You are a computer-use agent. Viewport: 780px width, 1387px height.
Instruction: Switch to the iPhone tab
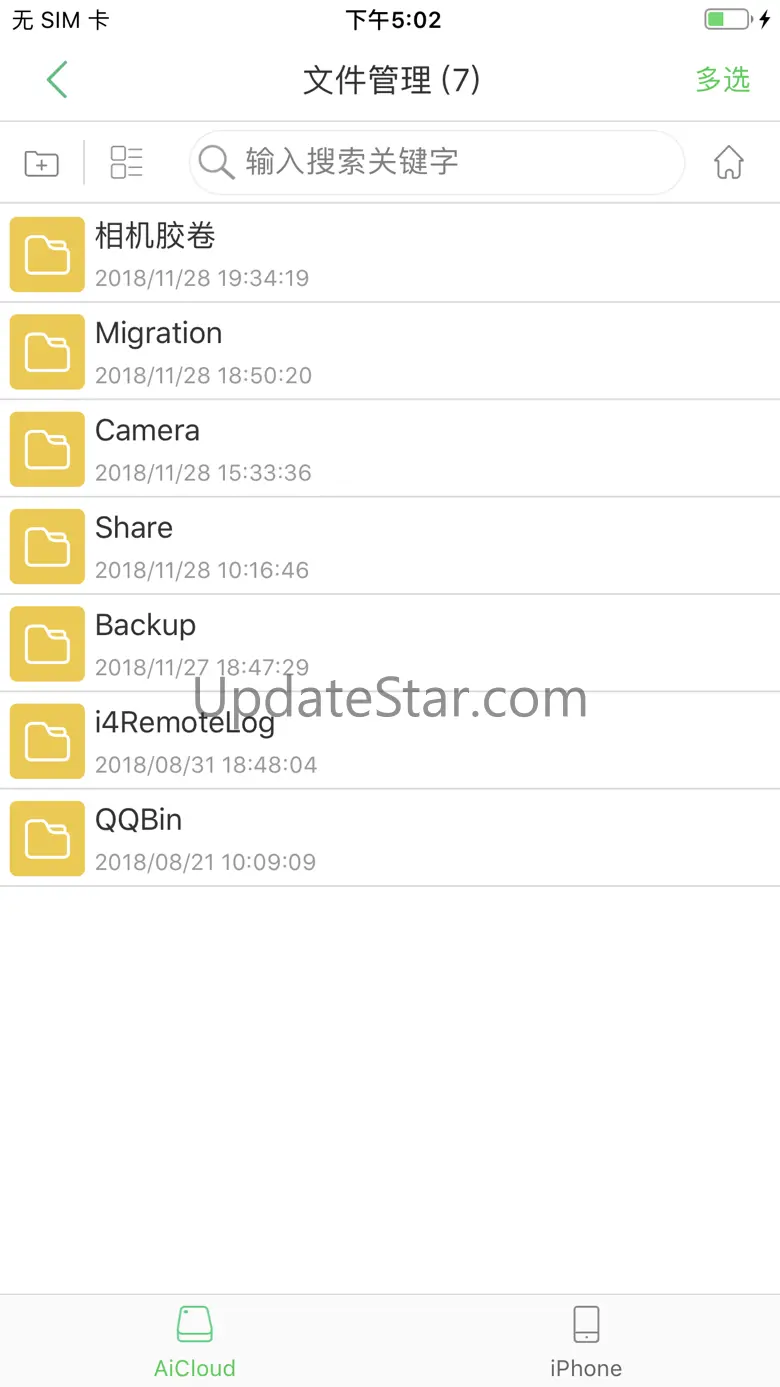pos(586,1341)
